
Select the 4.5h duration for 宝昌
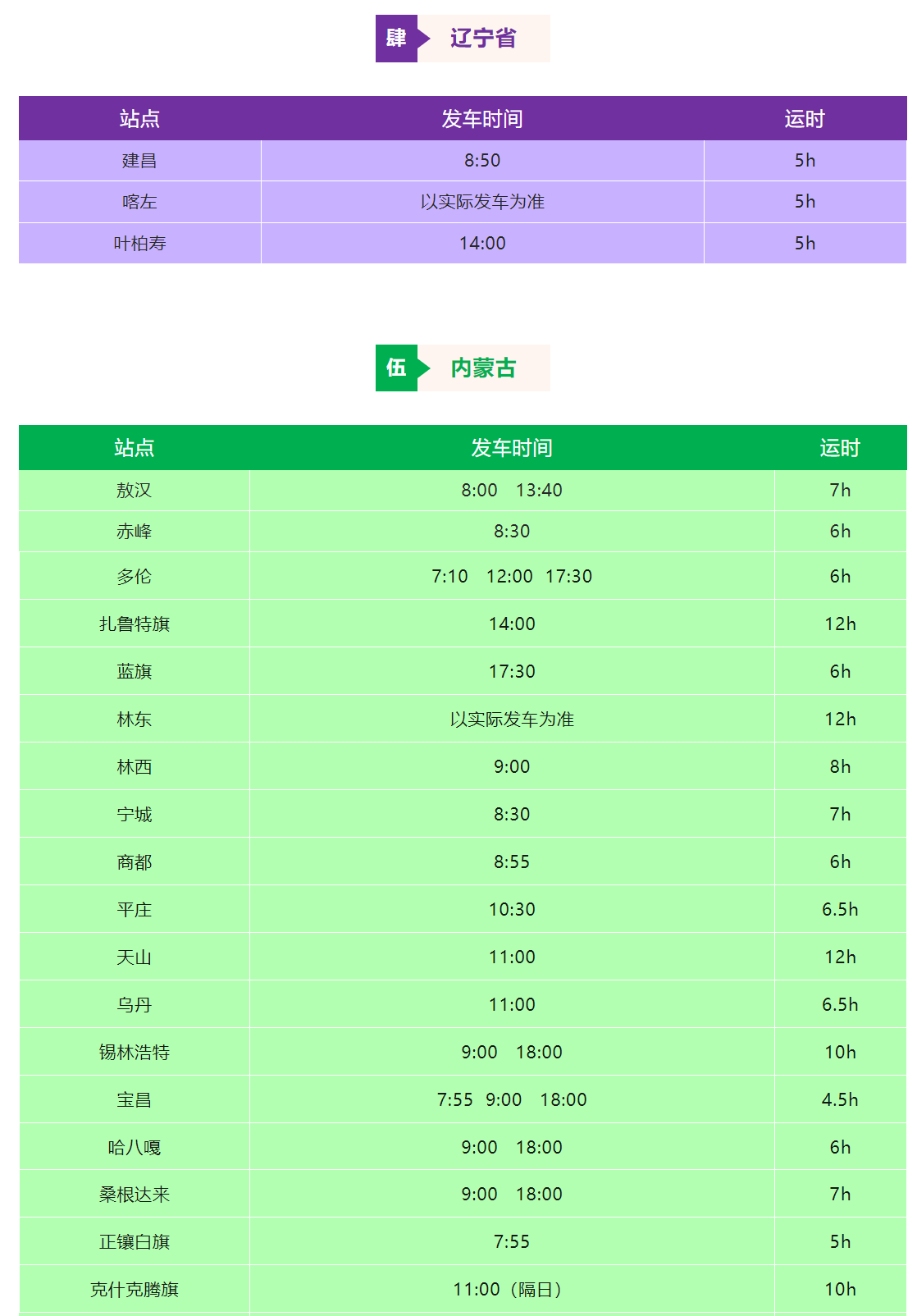(x=840, y=1100)
